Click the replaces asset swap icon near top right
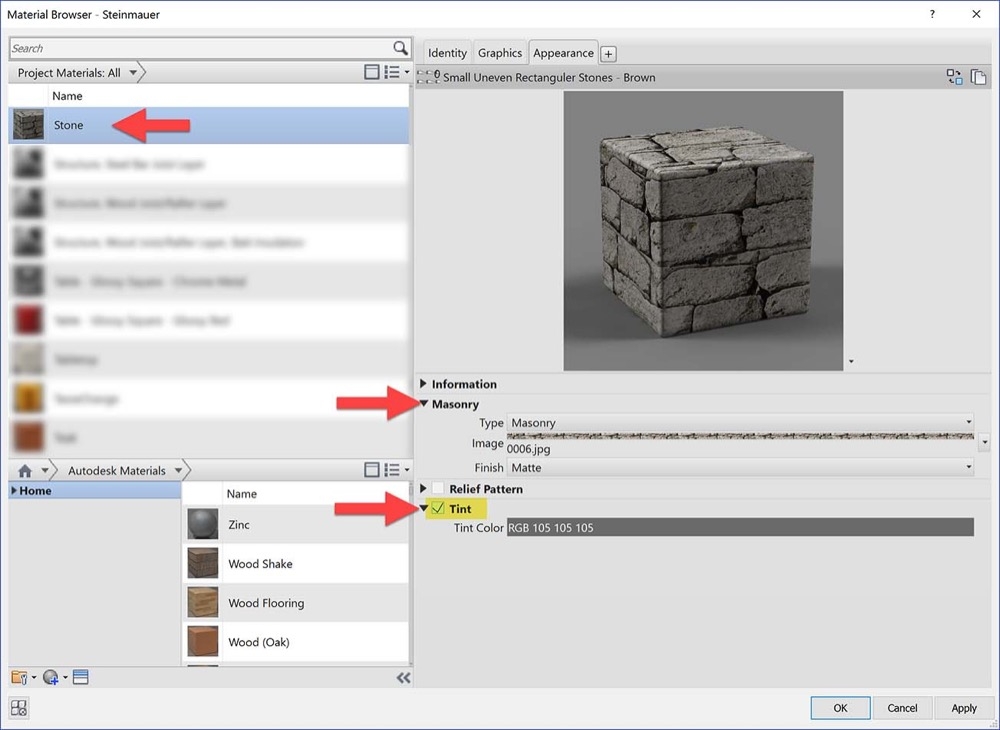This screenshot has width=1000, height=730. 954,76
